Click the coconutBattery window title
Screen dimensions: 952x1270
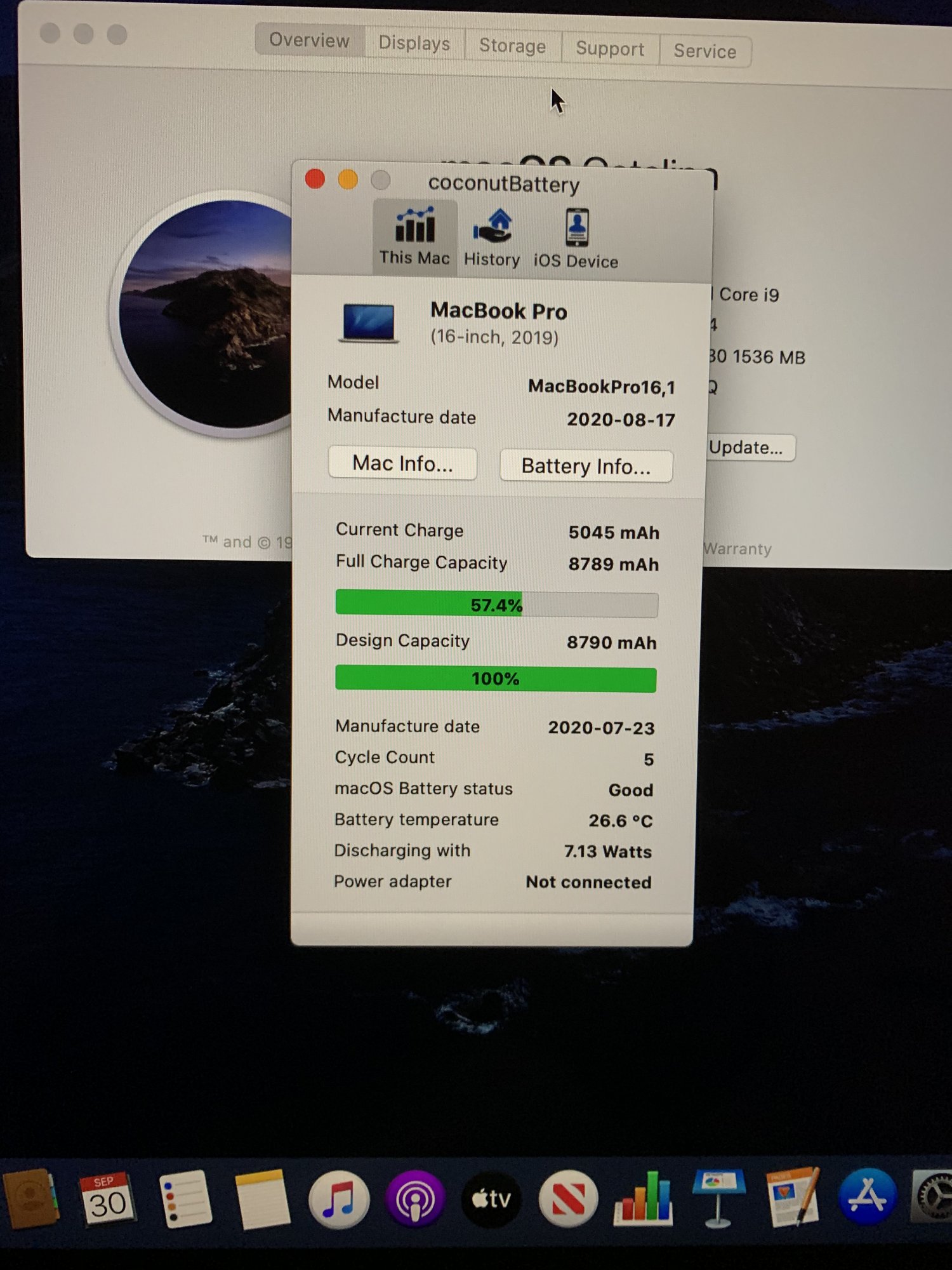(x=504, y=184)
